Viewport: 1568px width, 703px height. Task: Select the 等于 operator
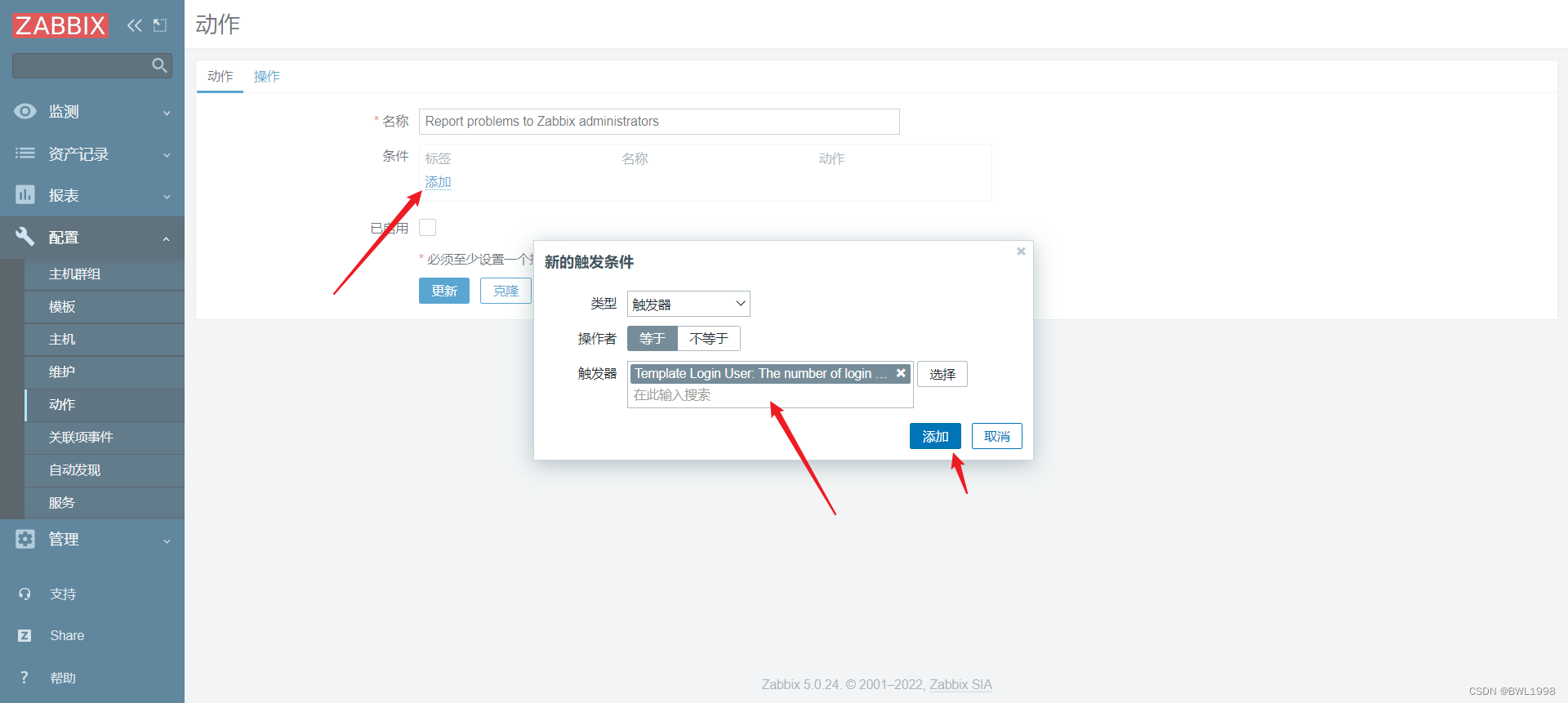(652, 338)
